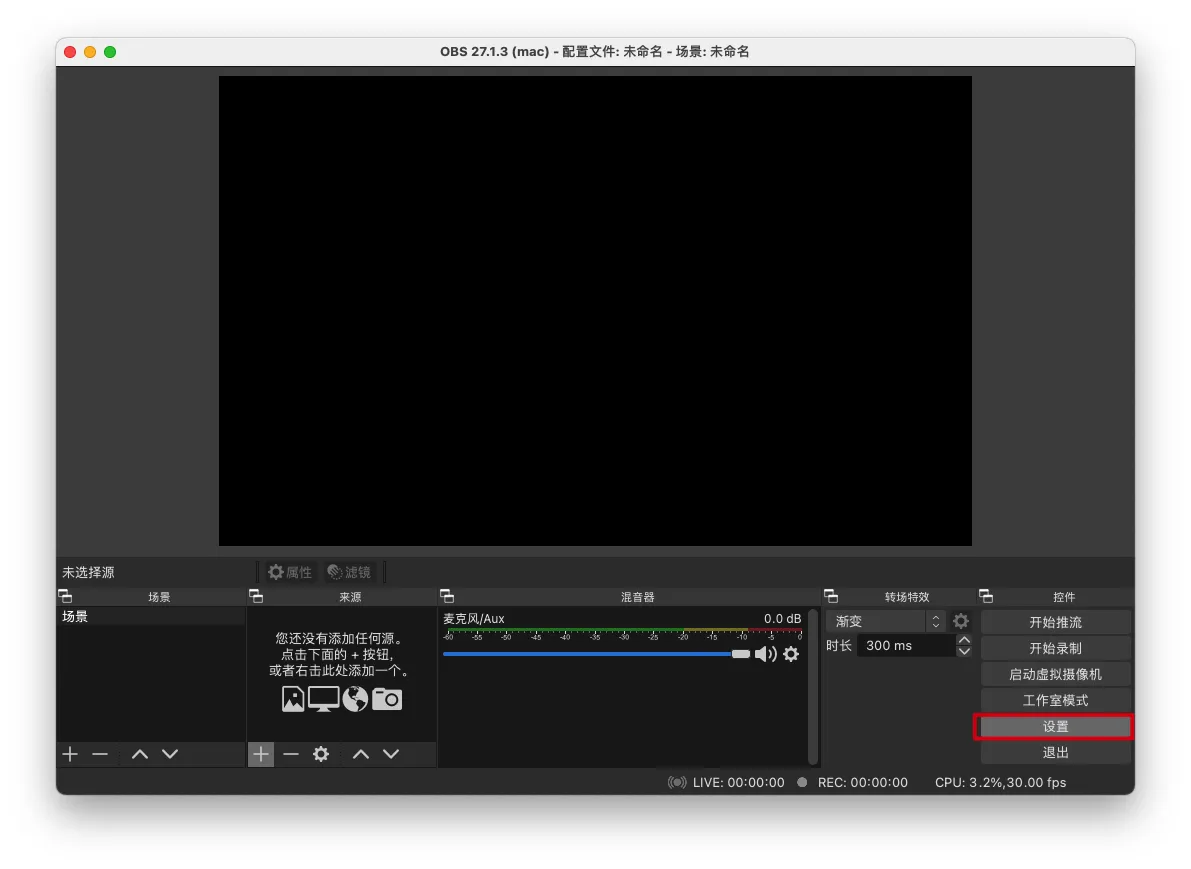Click the 时长 300 ms input field
Viewport: 1191px width, 869px height.
[x=904, y=646]
